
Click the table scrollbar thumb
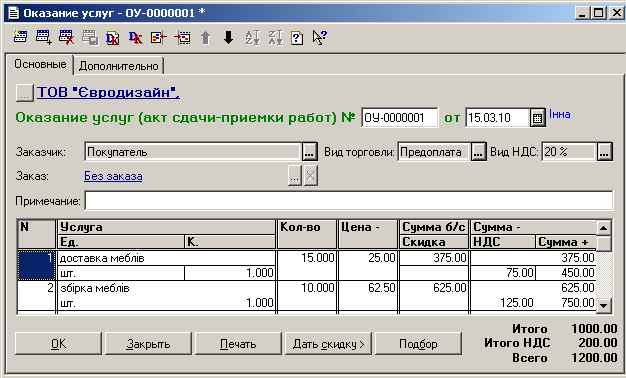604,243
